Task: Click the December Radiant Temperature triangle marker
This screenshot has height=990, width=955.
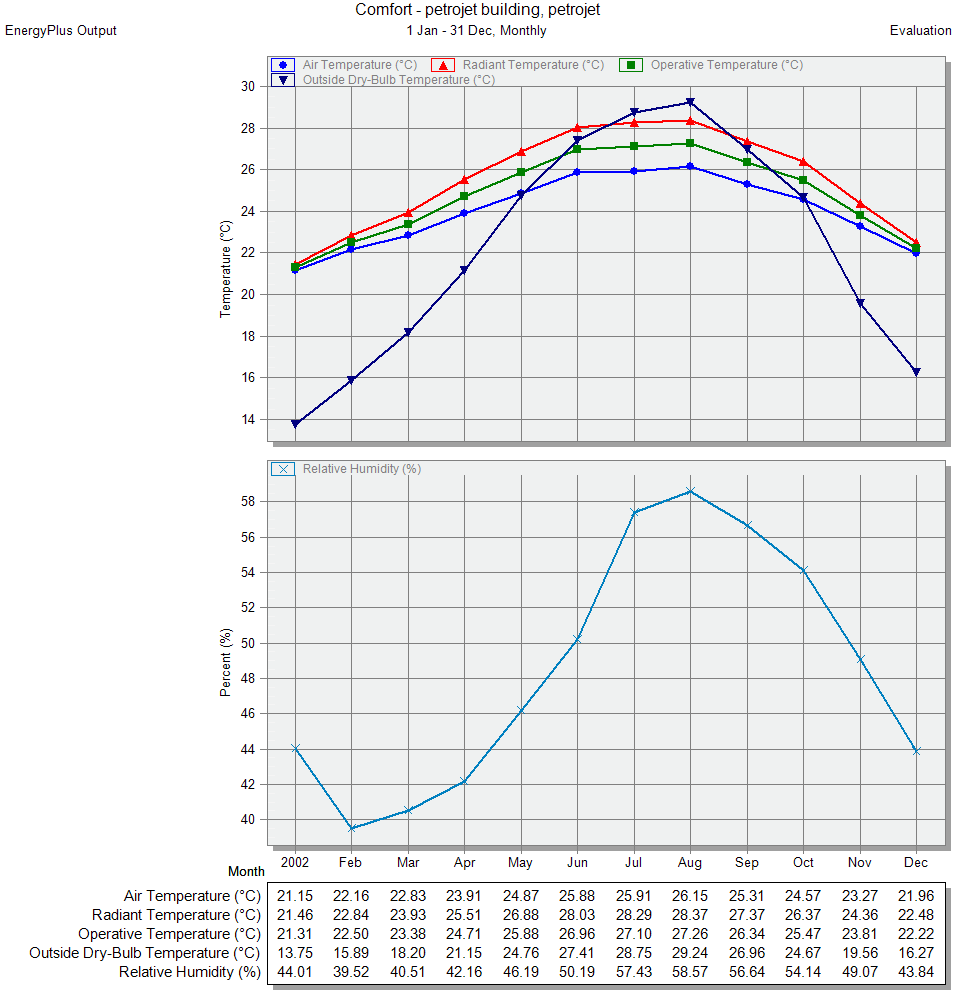Action: click(916, 242)
